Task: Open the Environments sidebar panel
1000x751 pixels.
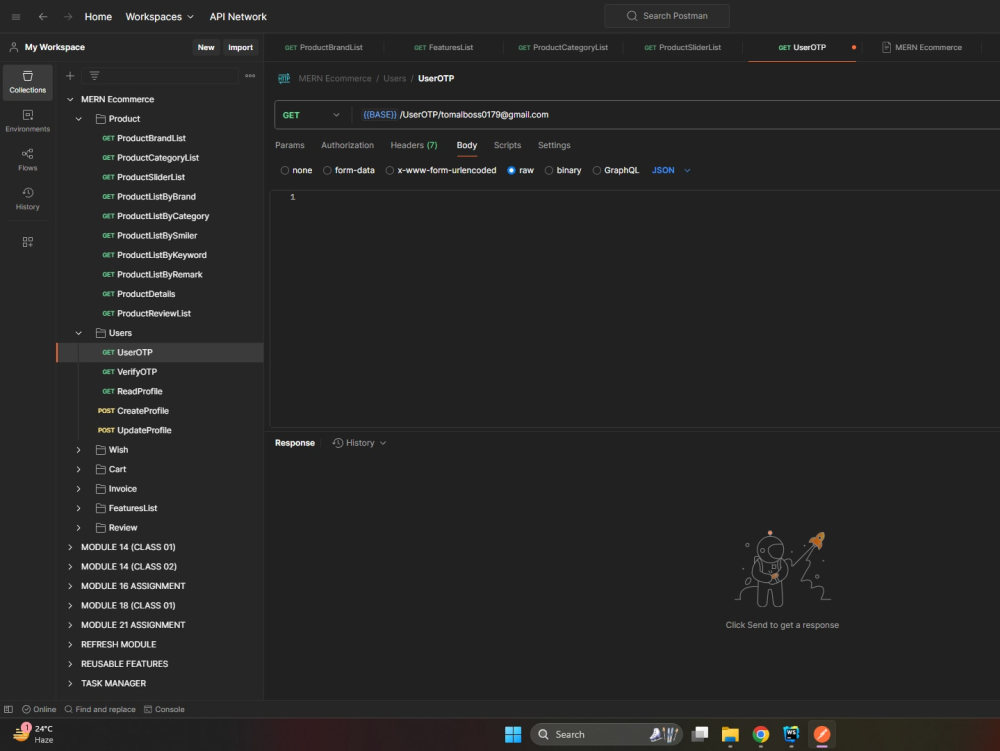Action: (27, 120)
